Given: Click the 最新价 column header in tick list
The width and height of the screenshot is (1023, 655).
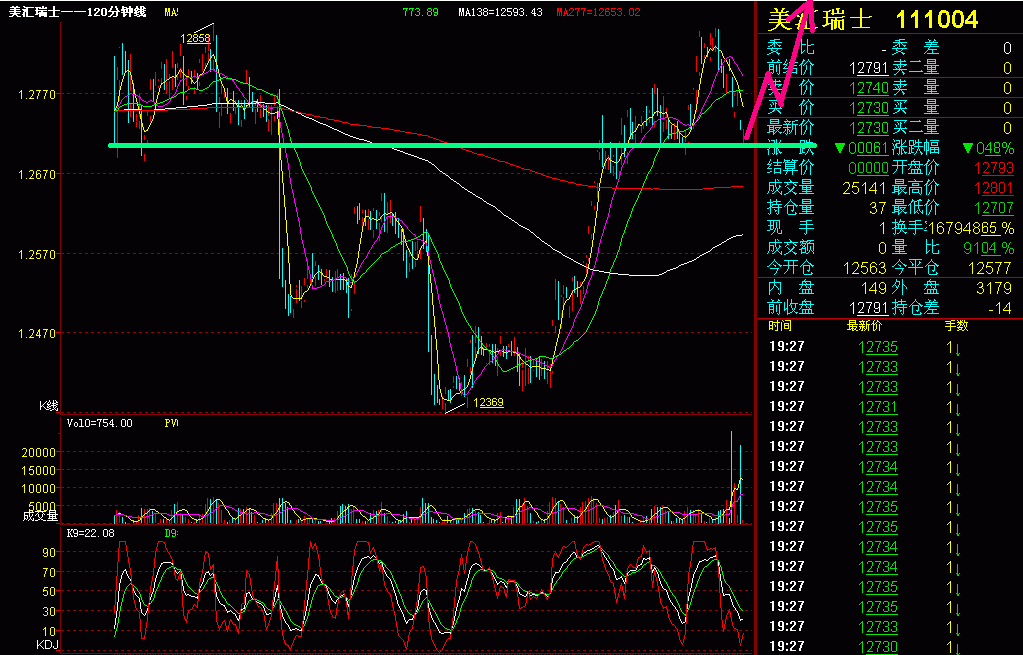Looking at the screenshot, I should 864,326.
